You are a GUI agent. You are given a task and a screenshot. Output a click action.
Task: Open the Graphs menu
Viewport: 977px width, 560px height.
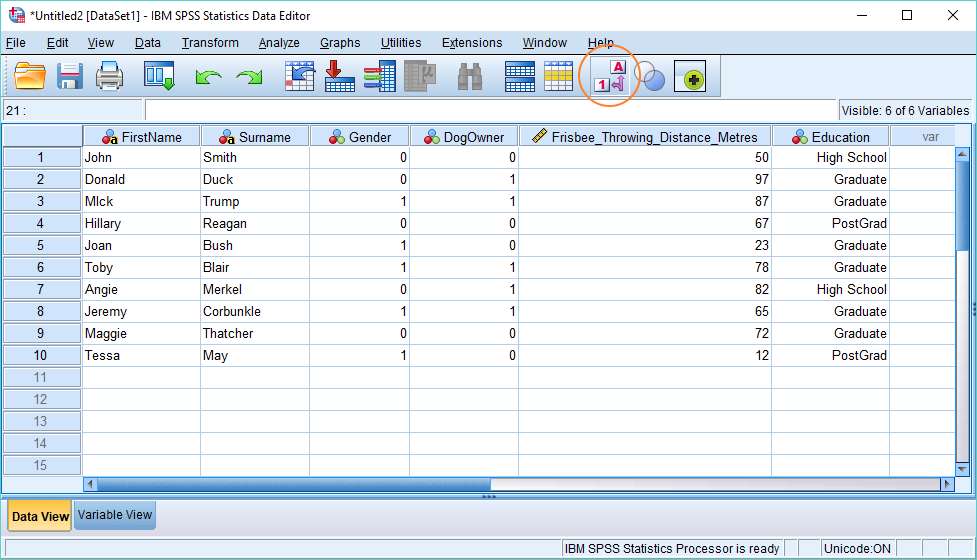click(x=340, y=43)
